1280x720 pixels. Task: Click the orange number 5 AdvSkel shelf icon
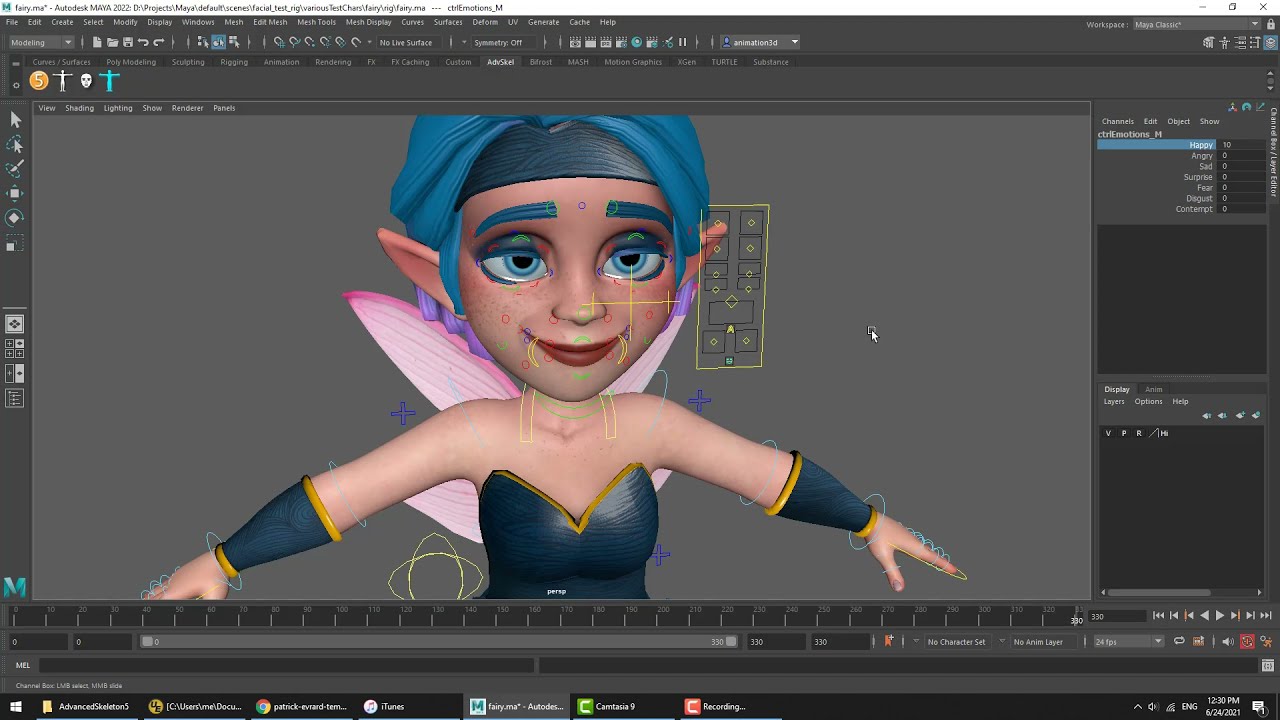(x=38, y=81)
